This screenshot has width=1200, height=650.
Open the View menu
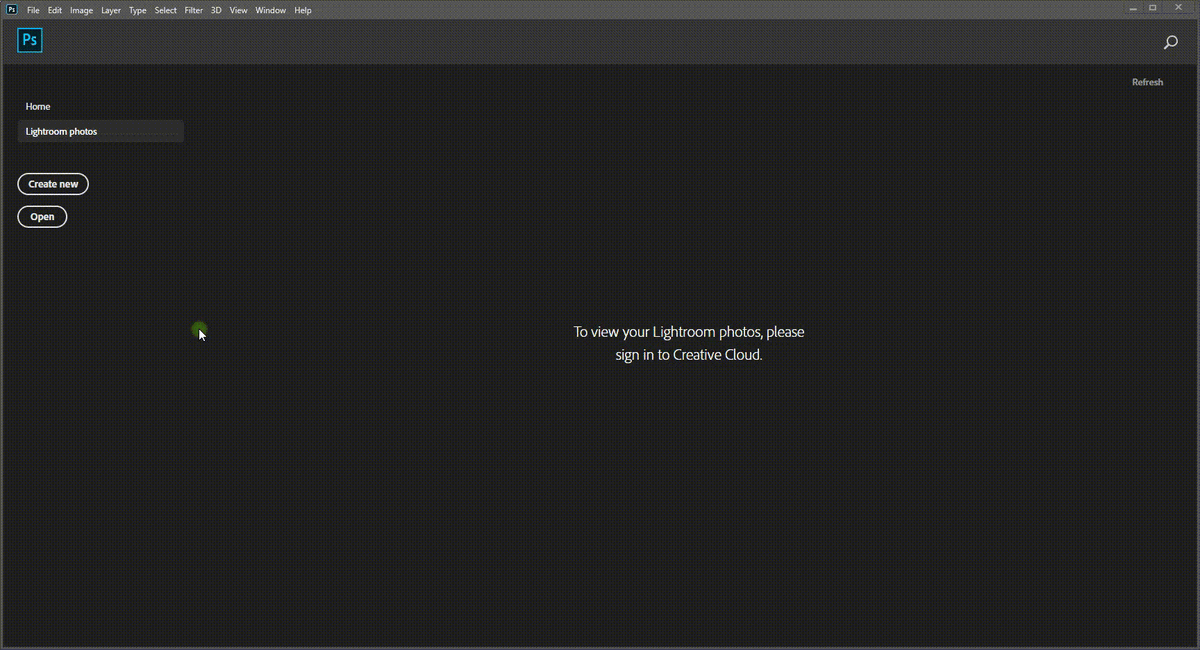(239, 10)
